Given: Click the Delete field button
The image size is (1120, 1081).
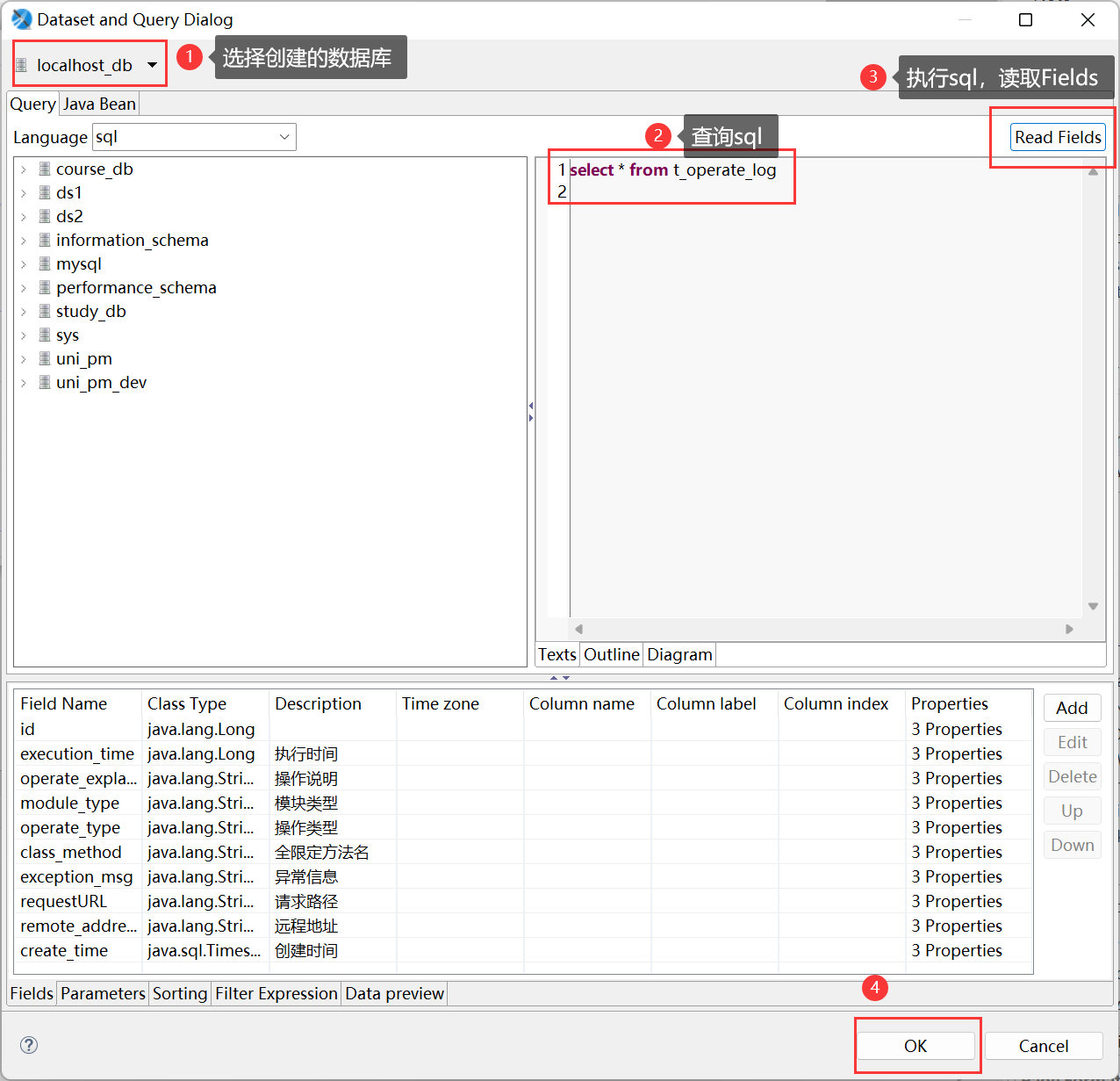Looking at the screenshot, I should coord(1072,776).
